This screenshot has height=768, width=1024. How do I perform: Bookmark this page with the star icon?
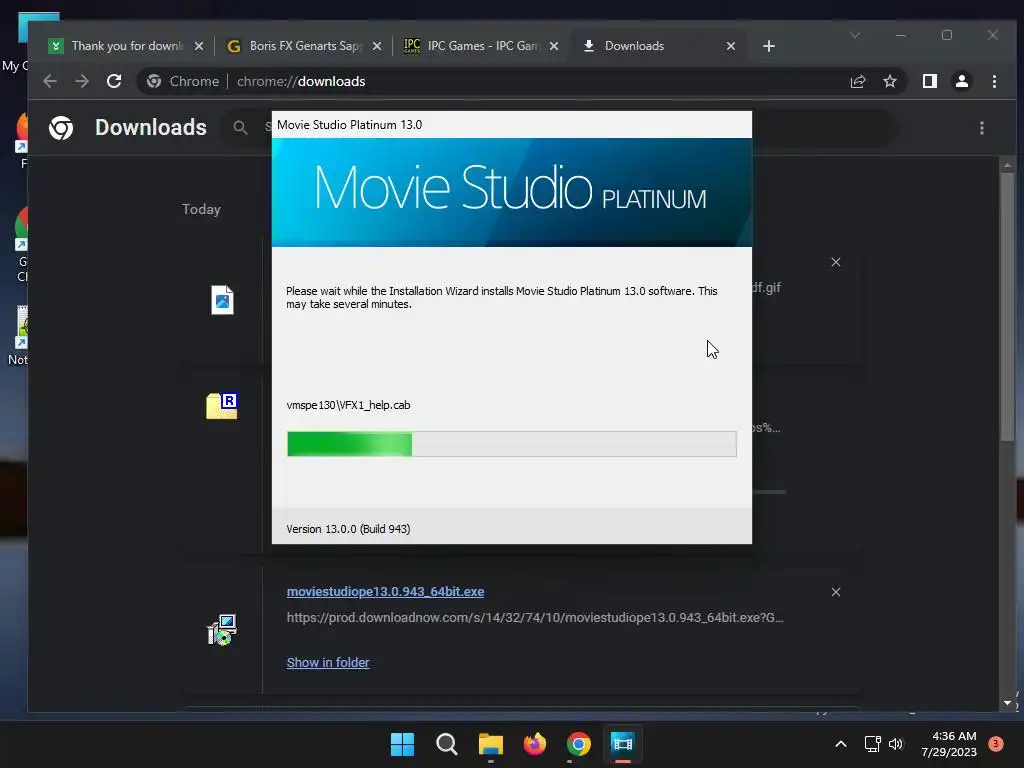[889, 81]
